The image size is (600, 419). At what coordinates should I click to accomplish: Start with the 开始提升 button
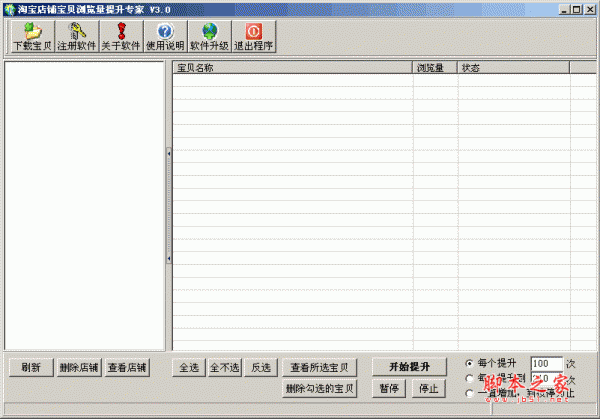pyautogui.click(x=409, y=367)
